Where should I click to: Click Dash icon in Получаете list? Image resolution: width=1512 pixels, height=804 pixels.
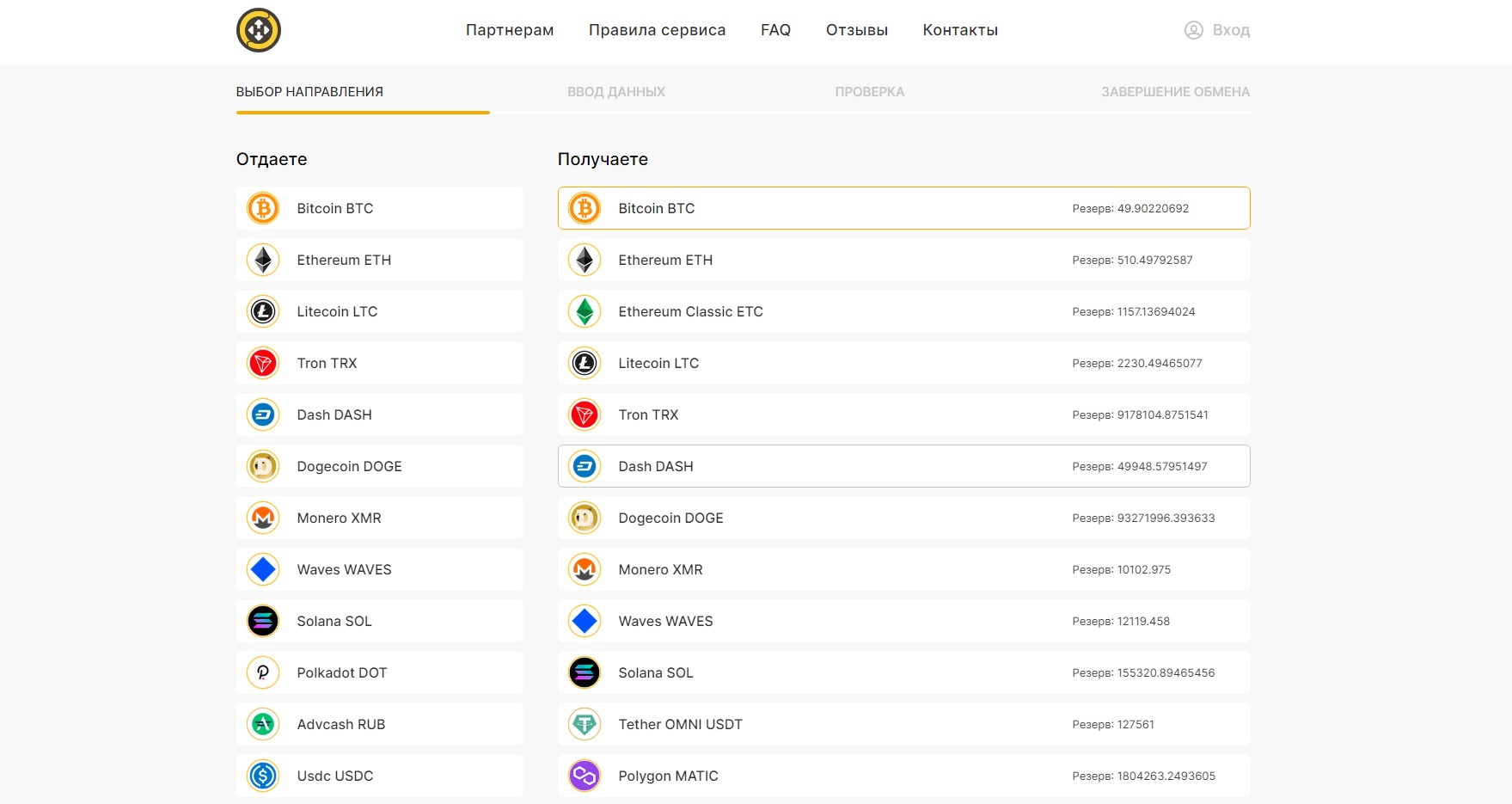click(x=585, y=466)
